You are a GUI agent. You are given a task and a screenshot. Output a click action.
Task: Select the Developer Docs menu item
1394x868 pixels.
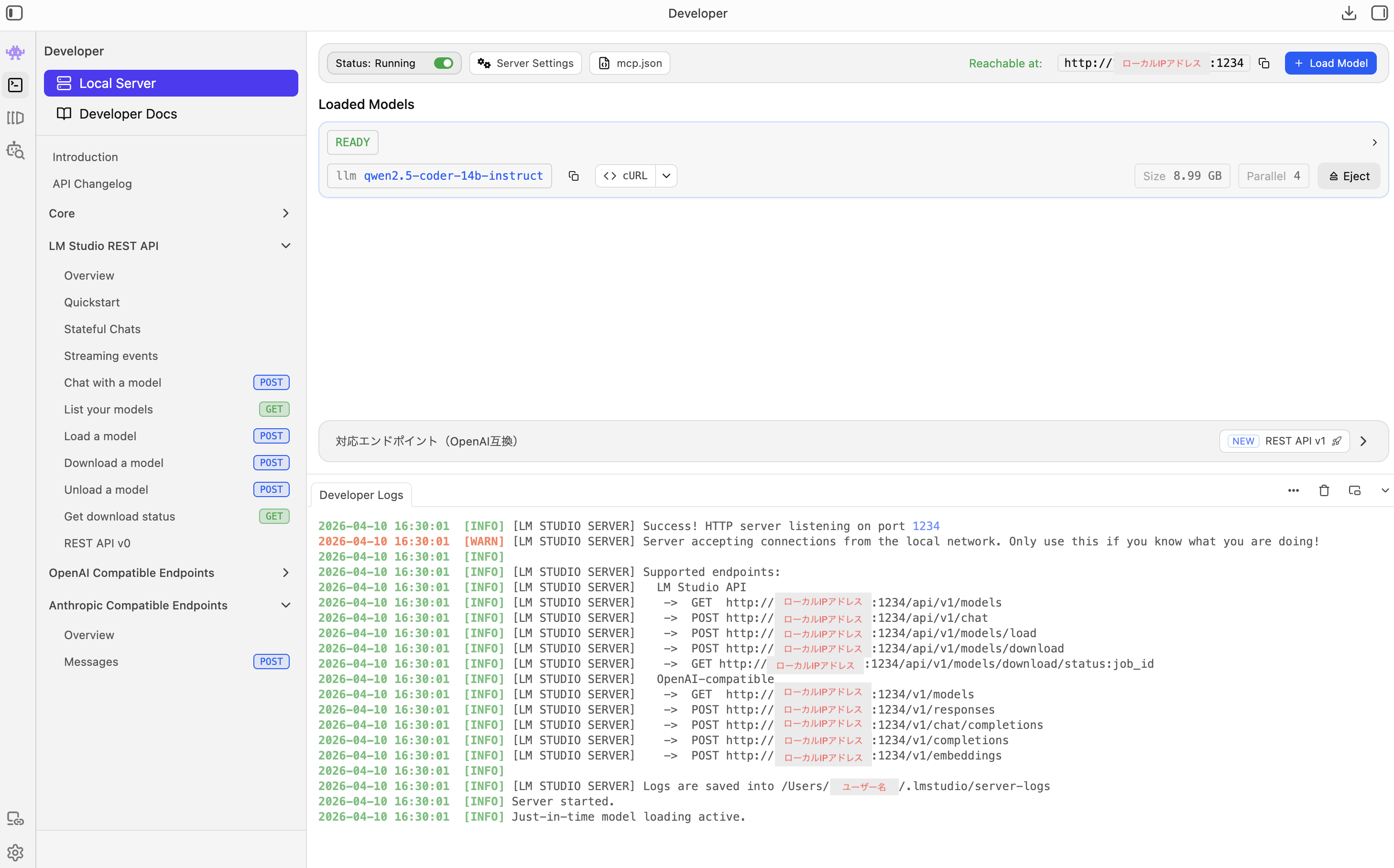pyautogui.click(x=128, y=114)
